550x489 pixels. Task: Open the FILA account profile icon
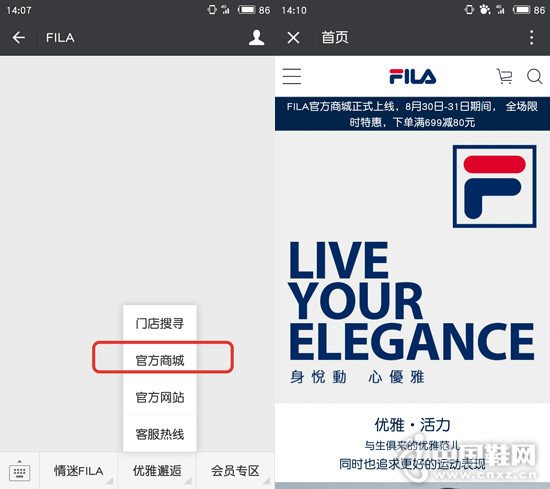pyautogui.click(x=256, y=38)
